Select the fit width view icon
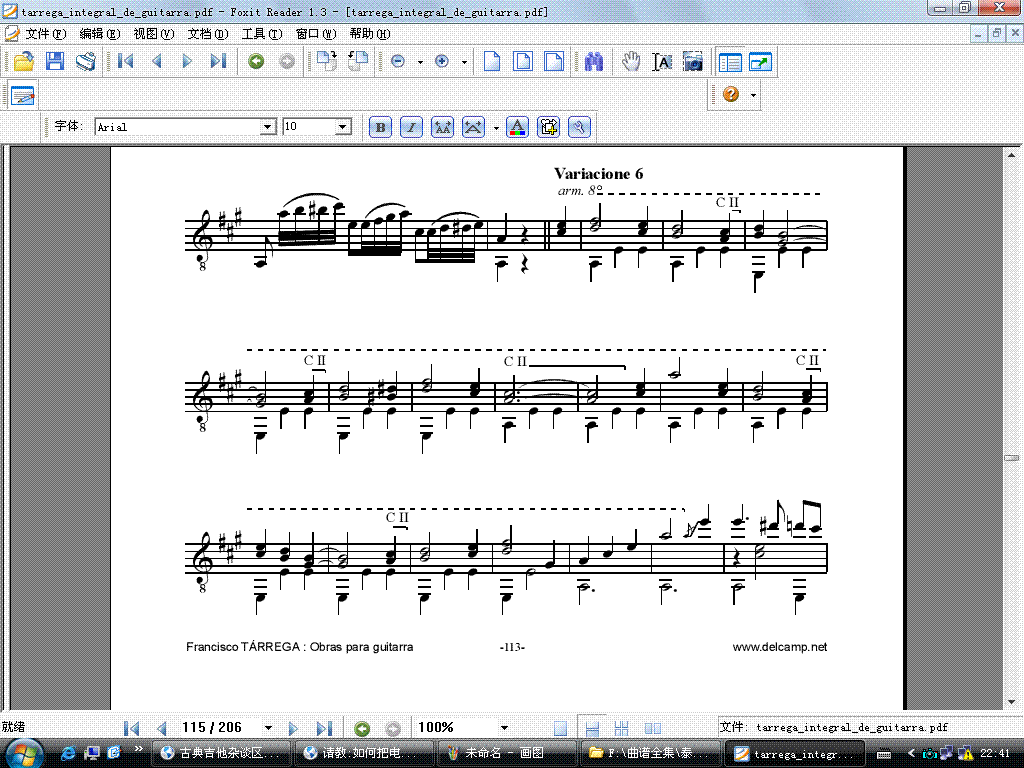 (x=554, y=61)
